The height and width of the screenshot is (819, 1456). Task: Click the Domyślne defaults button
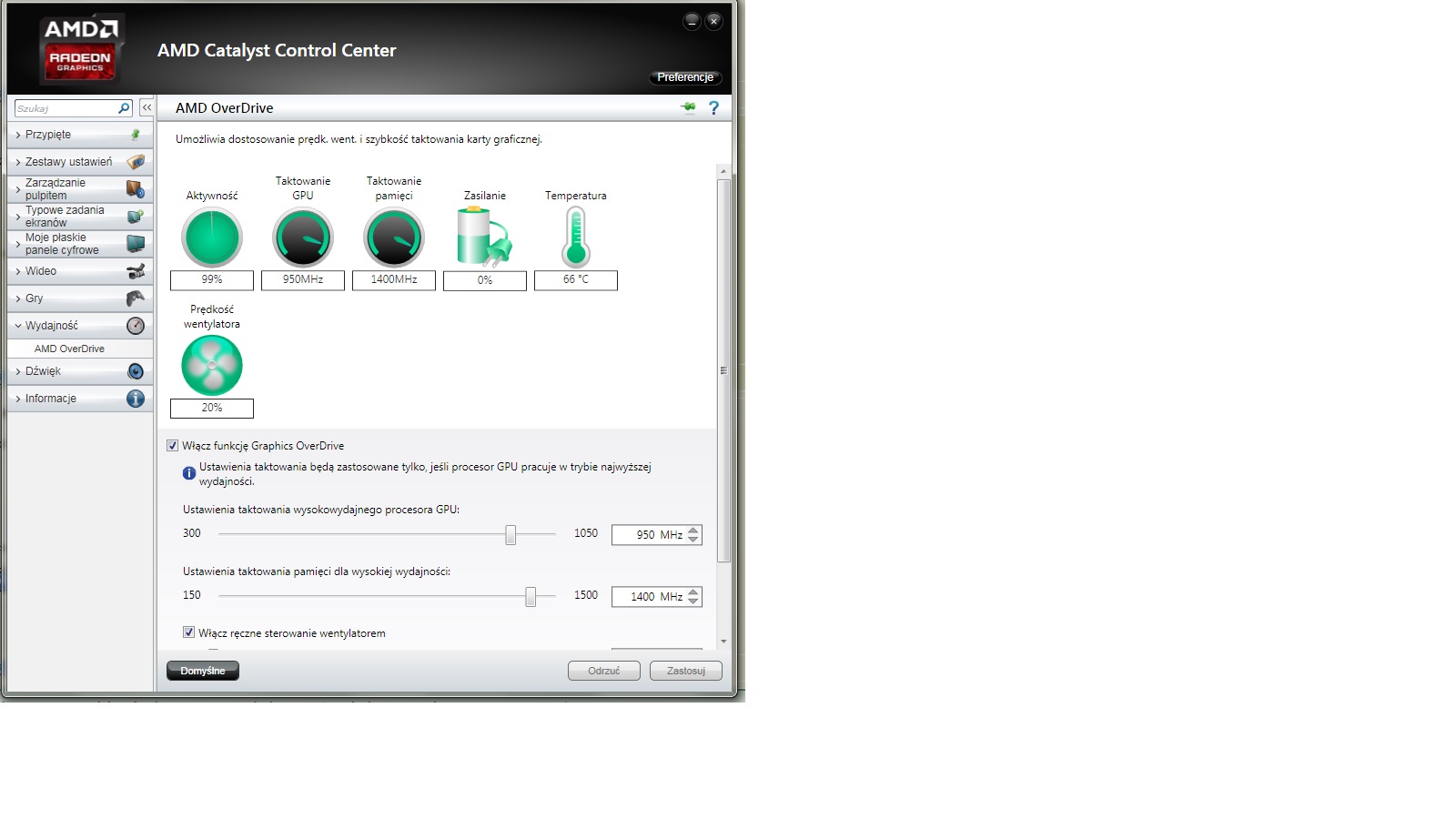click(x=203, y=671)
